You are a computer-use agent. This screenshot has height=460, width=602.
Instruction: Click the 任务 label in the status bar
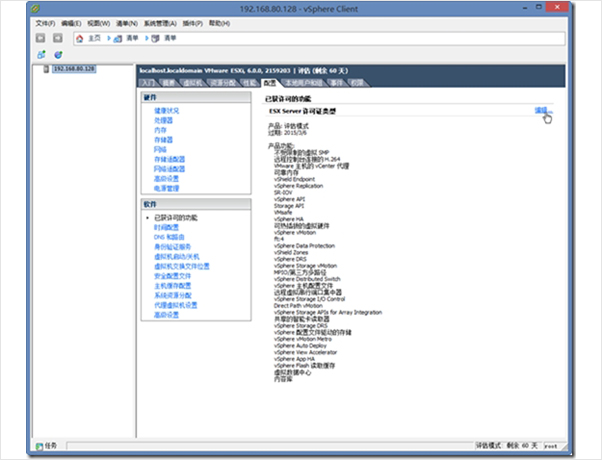[51, 446]
